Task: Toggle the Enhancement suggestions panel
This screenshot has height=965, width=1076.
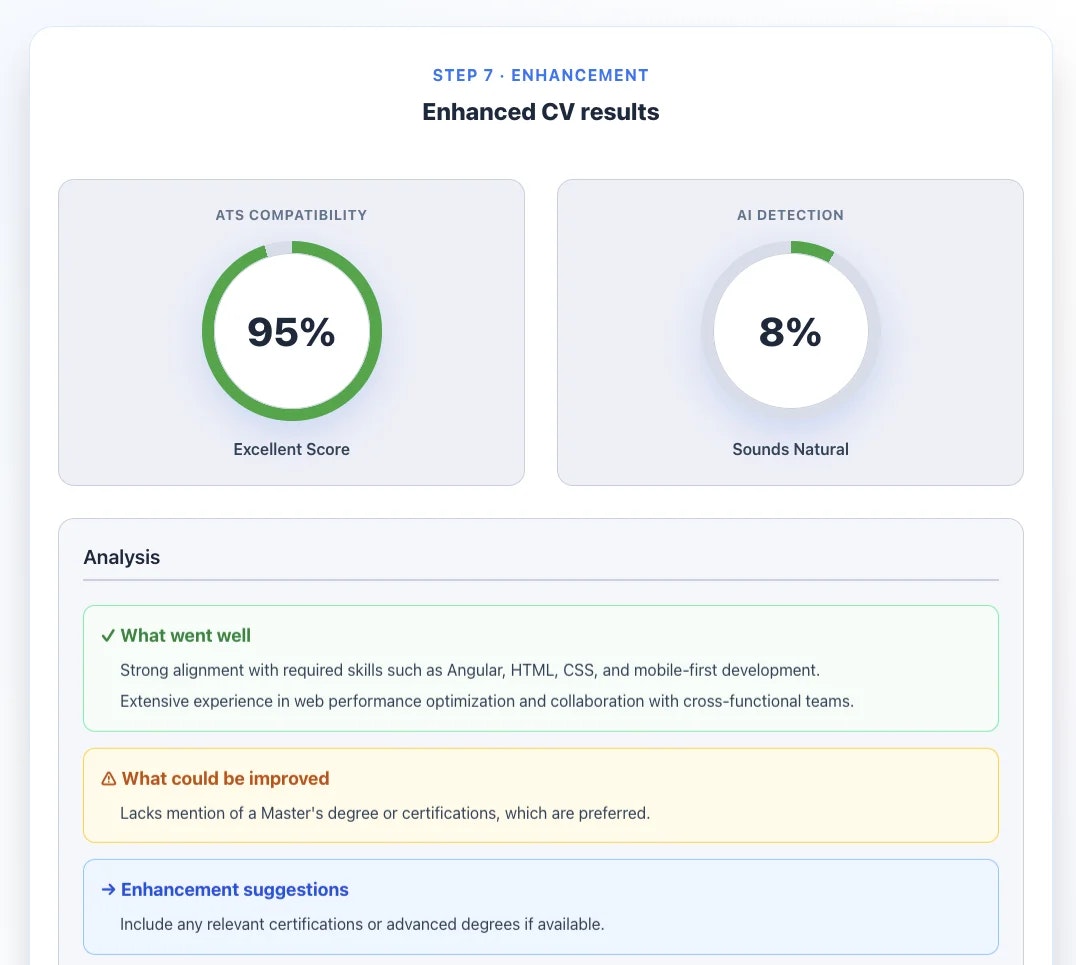Action: (540, 905)
